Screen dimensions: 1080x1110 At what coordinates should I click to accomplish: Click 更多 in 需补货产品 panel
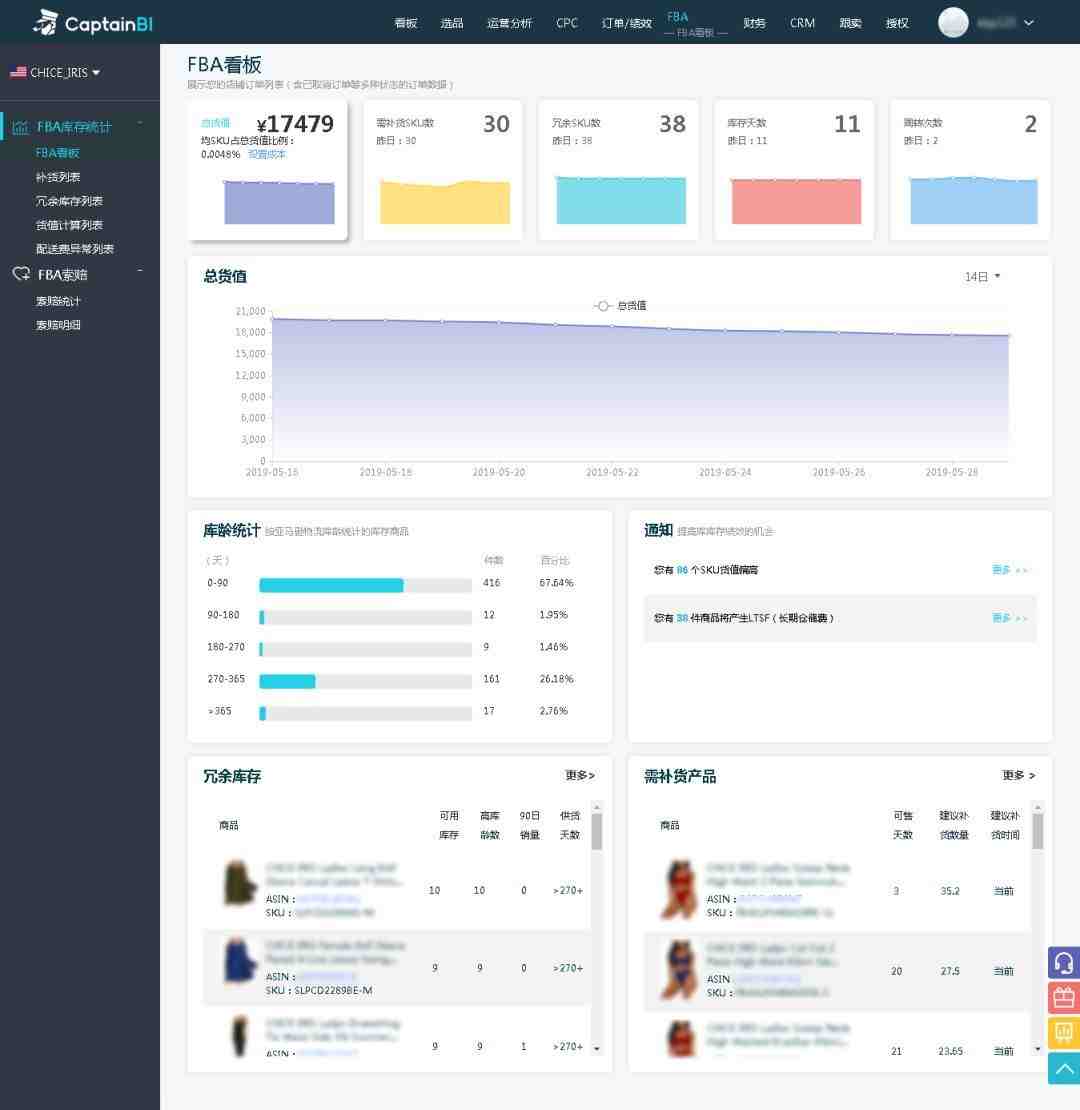pos(1018,776)
